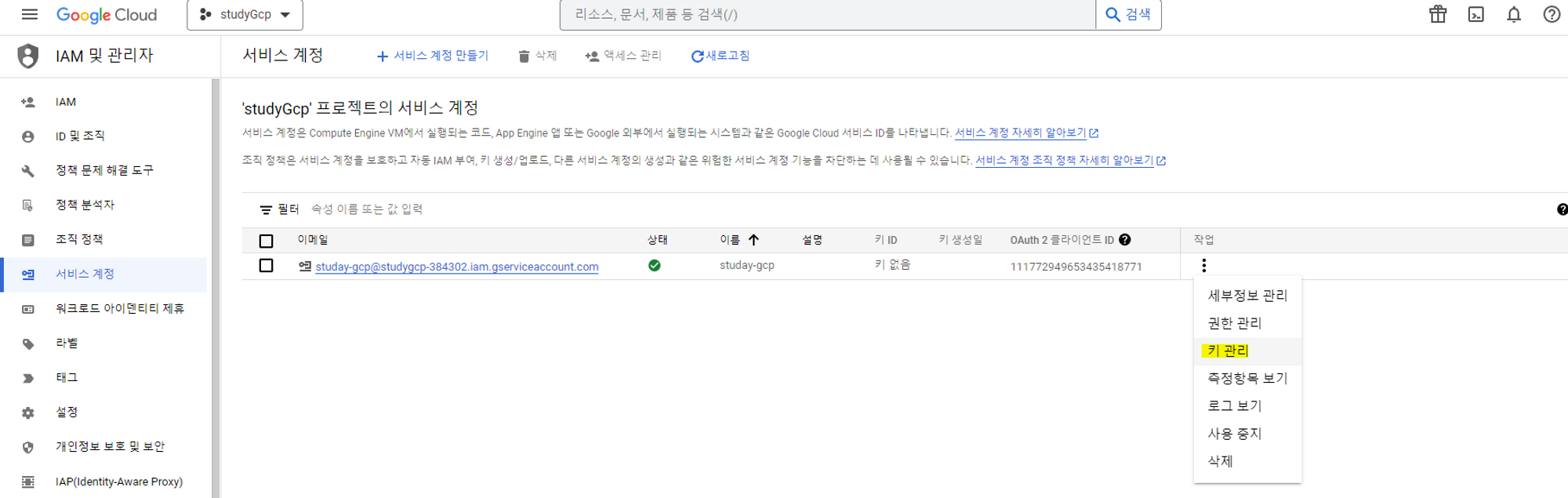Click the IAM shield icon
1568x498 pixels.
(x=28, y=56)
